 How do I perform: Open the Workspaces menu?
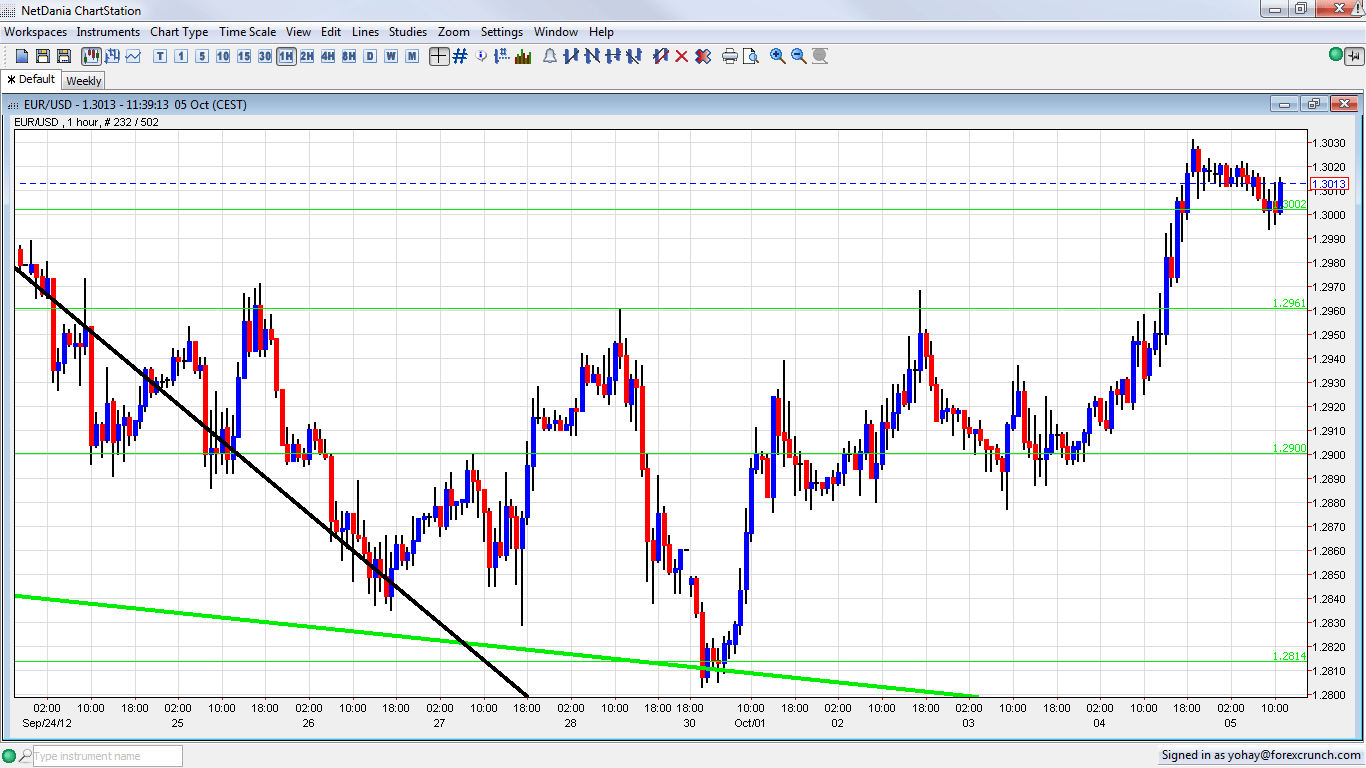[36, 32]
